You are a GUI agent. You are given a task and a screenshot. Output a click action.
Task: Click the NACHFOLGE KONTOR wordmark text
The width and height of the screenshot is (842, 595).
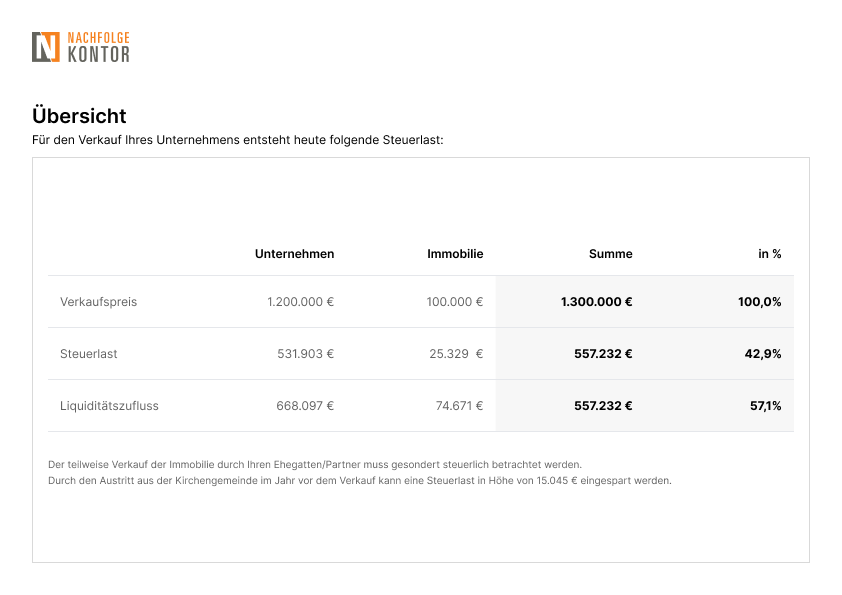pos(99,47)
